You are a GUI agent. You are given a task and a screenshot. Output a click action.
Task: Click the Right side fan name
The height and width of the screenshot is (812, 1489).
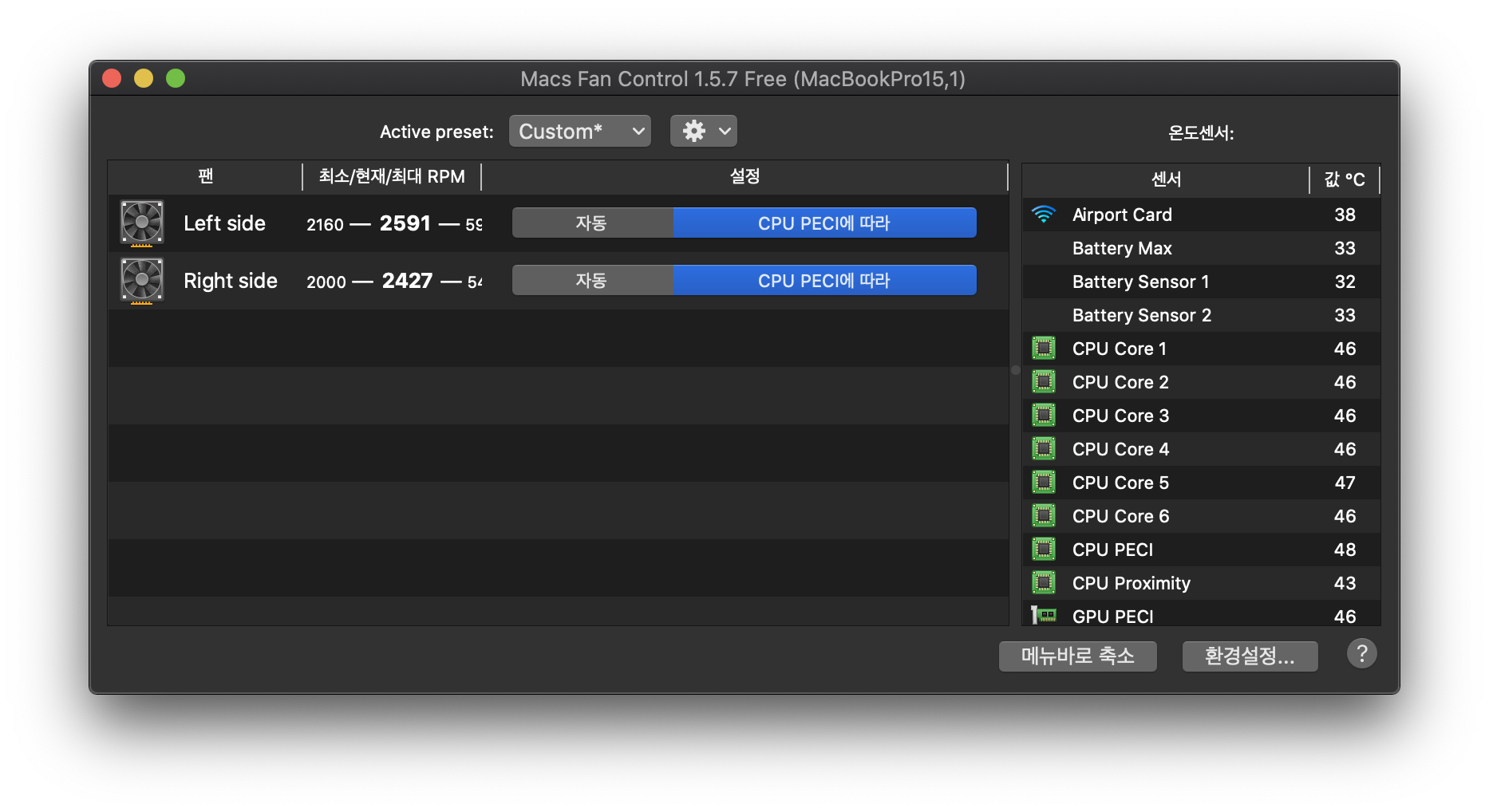(231, 281)
